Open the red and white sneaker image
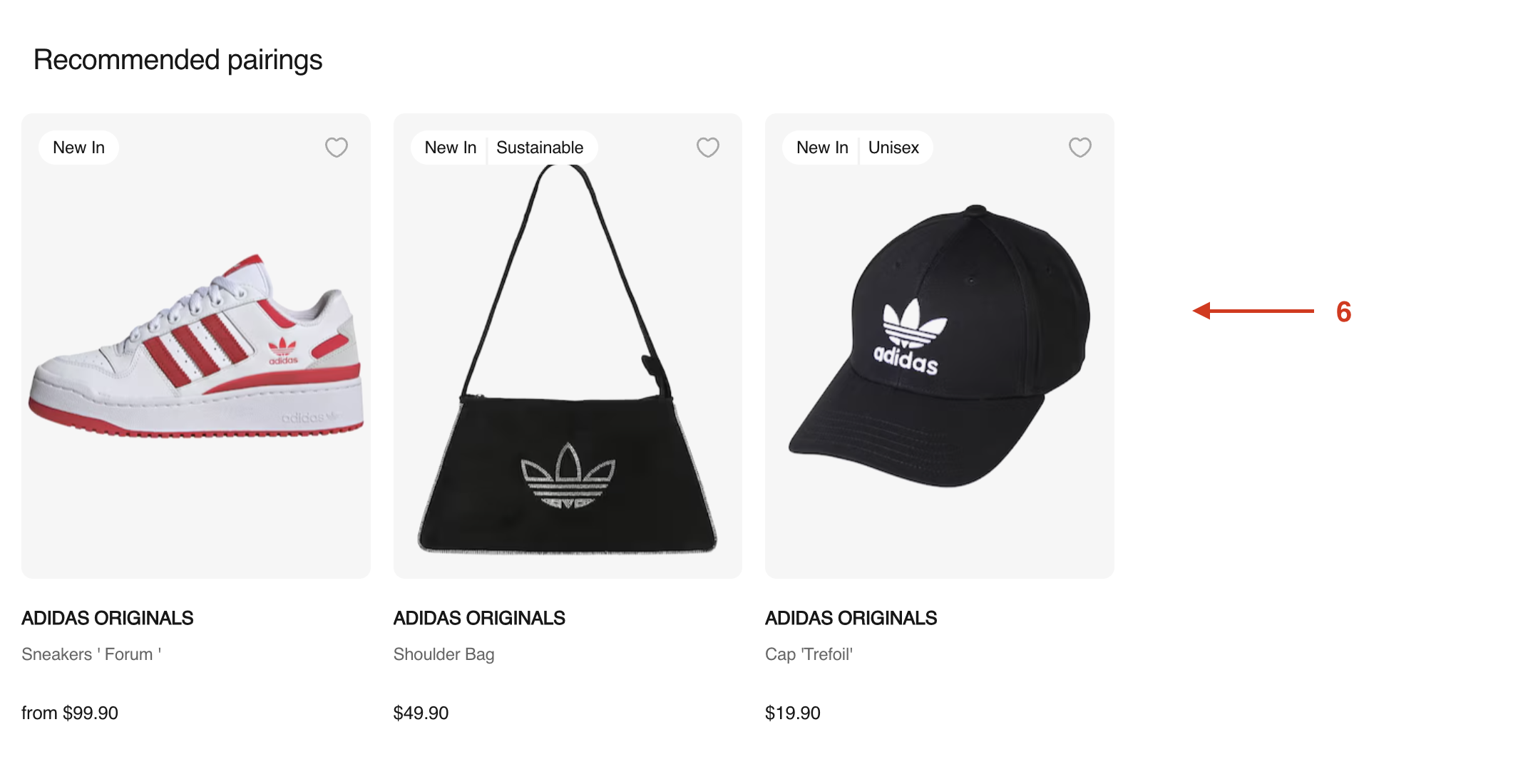 [196, 347]
